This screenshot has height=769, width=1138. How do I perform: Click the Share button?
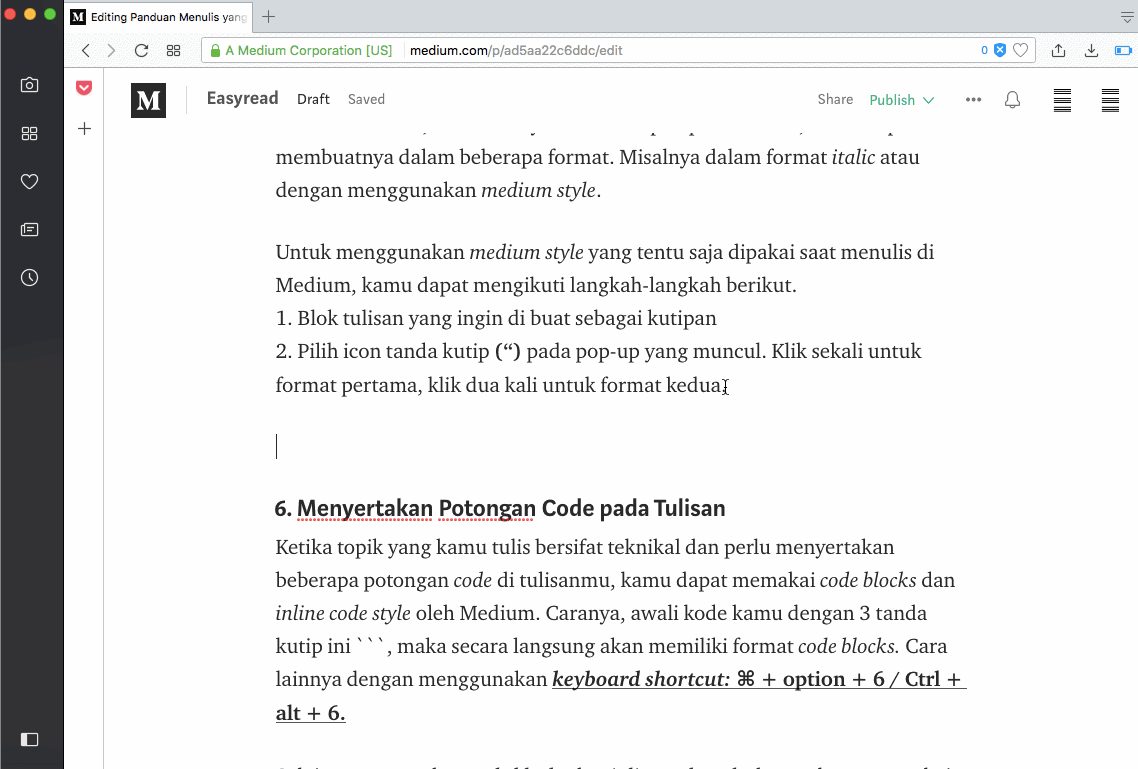(x=835, y=99)
